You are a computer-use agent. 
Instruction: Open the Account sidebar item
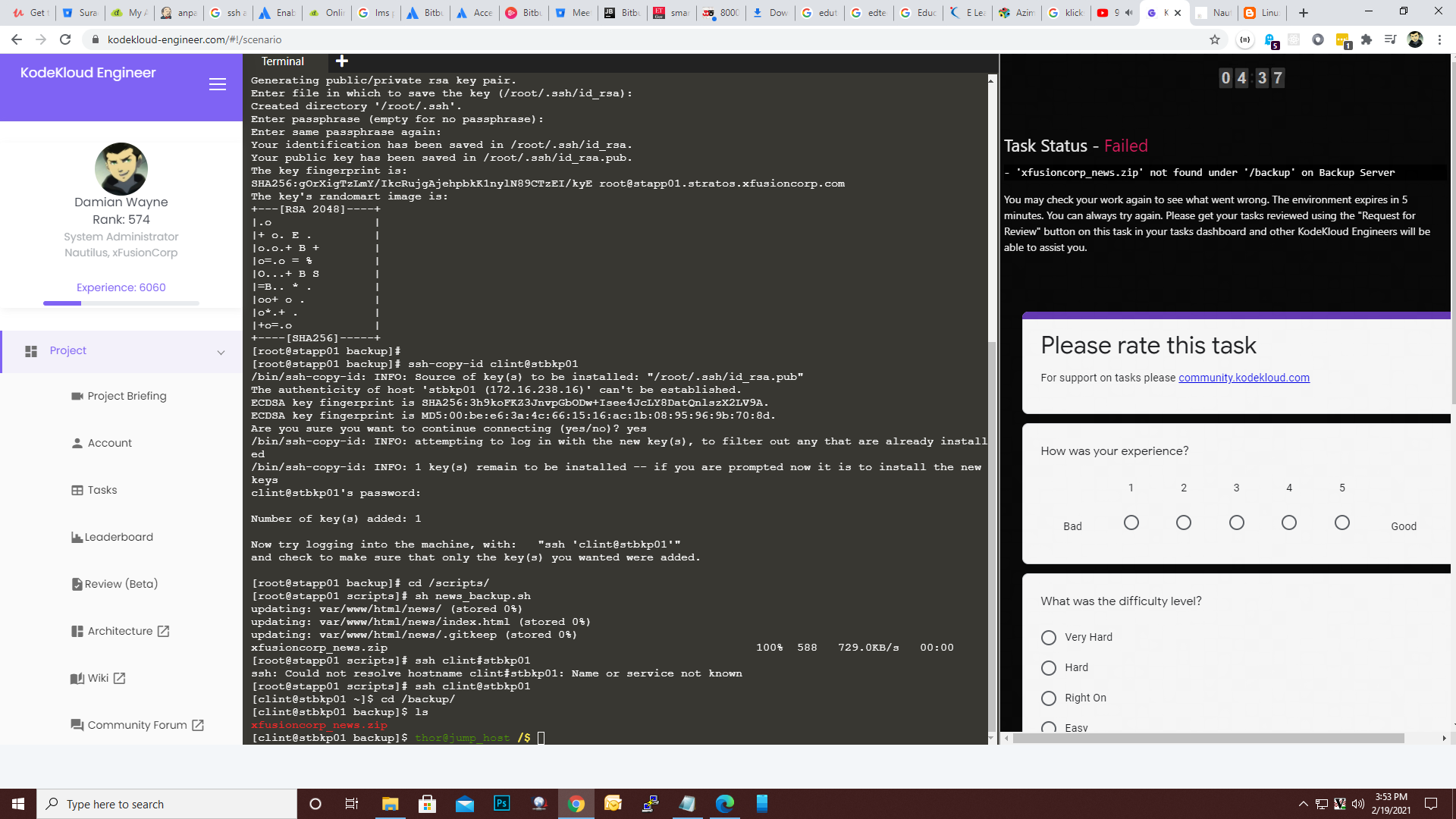click(109, 443)
